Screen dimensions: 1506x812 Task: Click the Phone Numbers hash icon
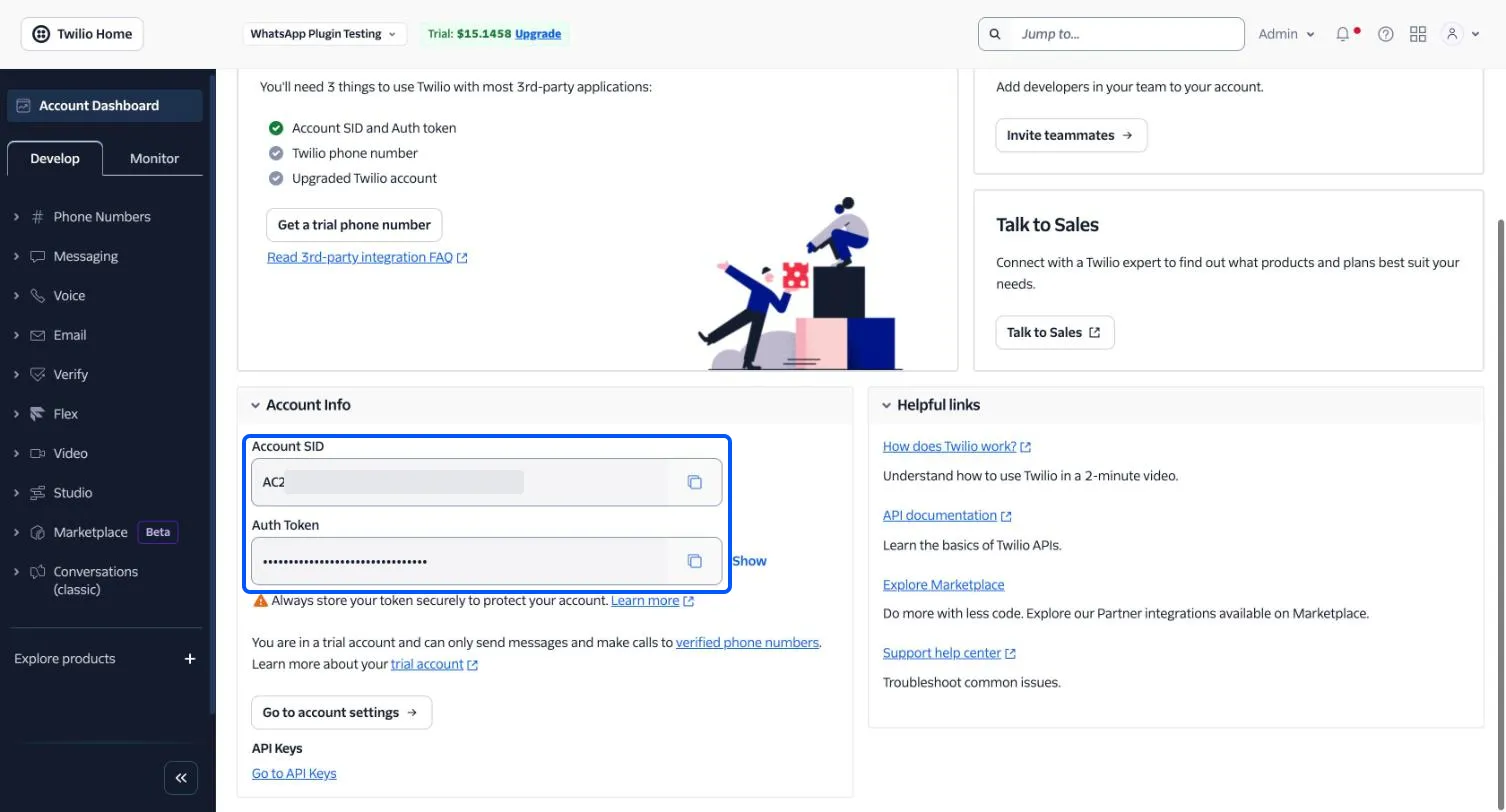(38, 217)
